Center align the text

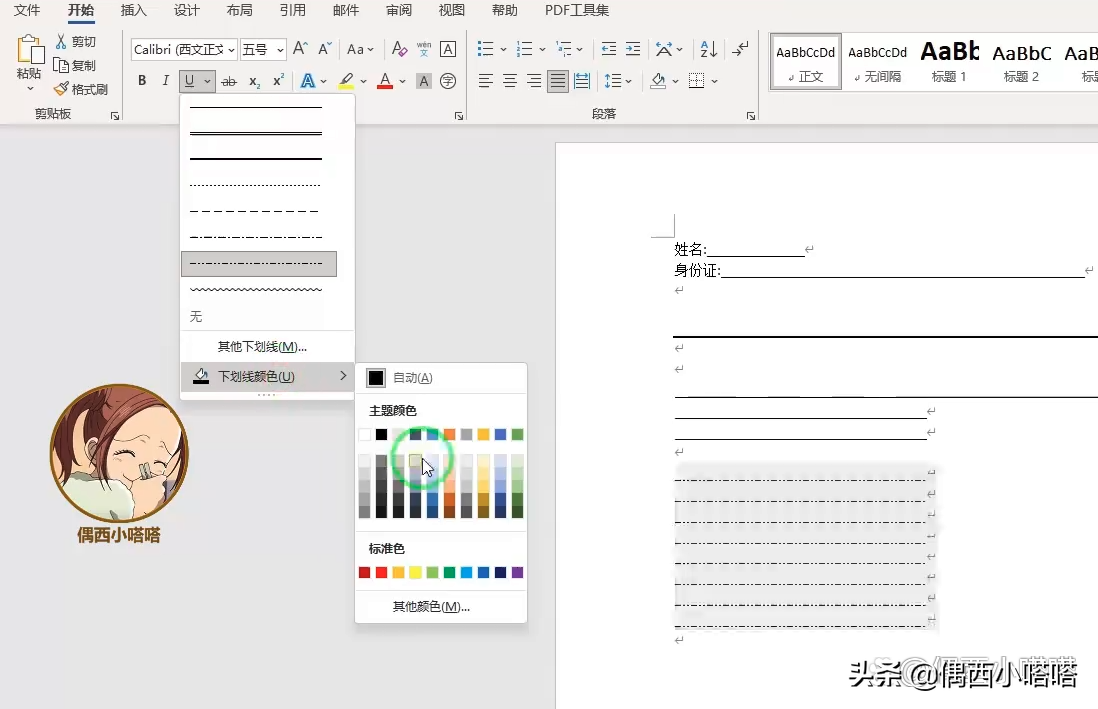510,81
